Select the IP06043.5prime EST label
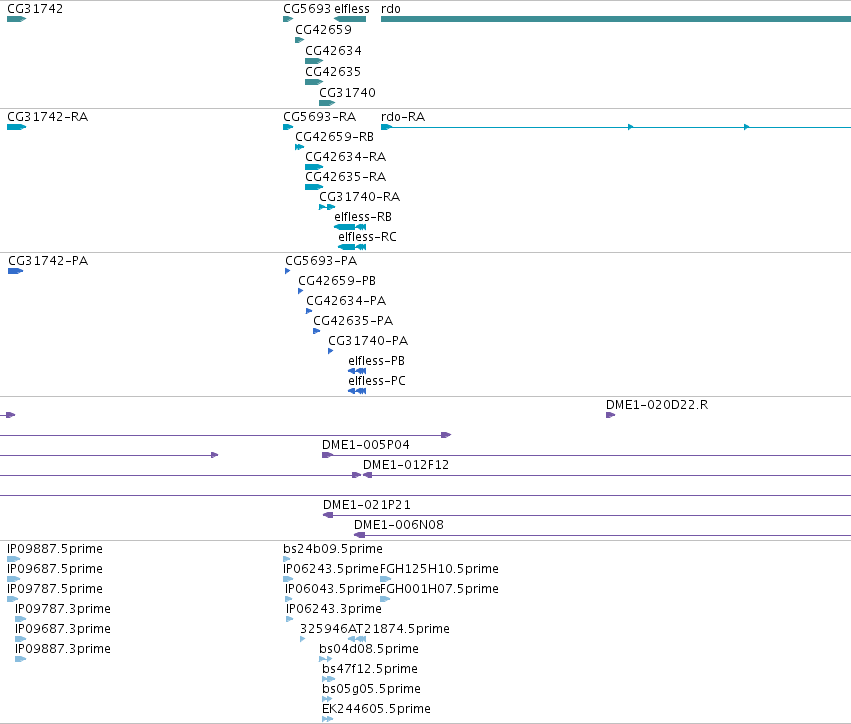The height and width of the screenshot is (724, 851). pyautogui.click(x=333, y=589)
